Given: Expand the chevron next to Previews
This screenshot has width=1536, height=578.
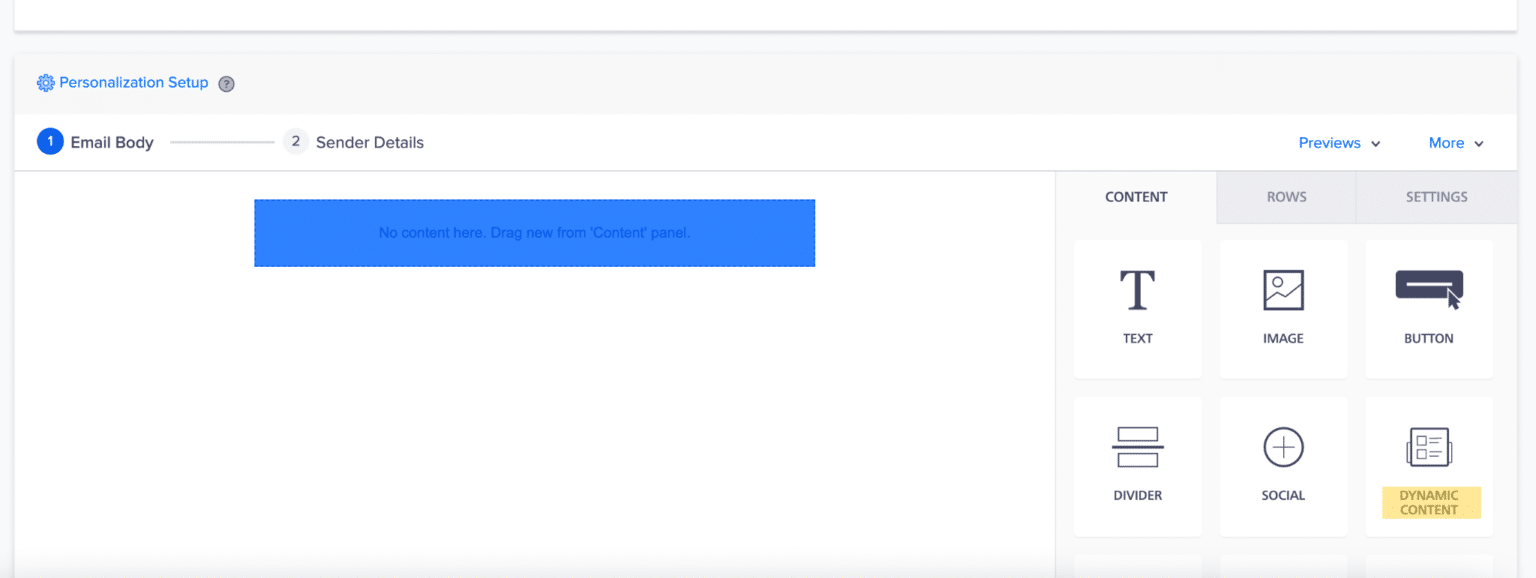Looking at the screenshot, I should point(1376,144).
